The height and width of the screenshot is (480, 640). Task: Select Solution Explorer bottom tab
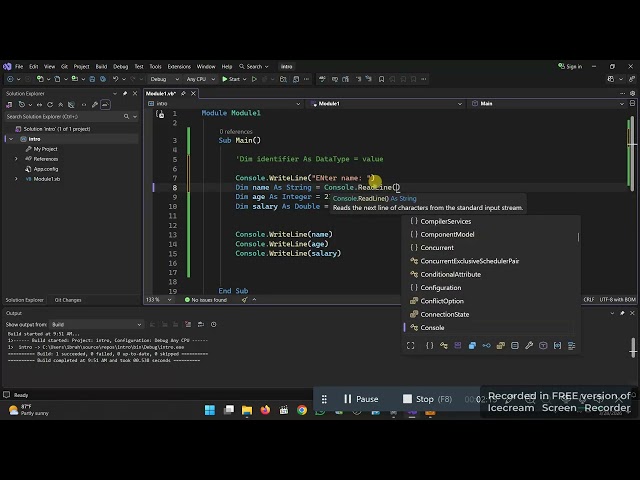click(x=24, y=300)
